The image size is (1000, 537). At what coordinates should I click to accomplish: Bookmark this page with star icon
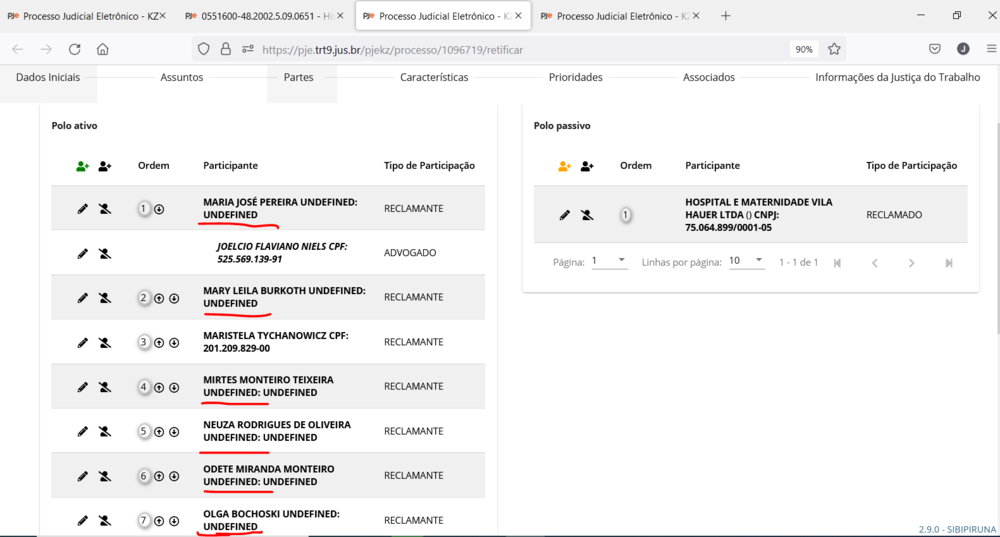click(834, 49)
